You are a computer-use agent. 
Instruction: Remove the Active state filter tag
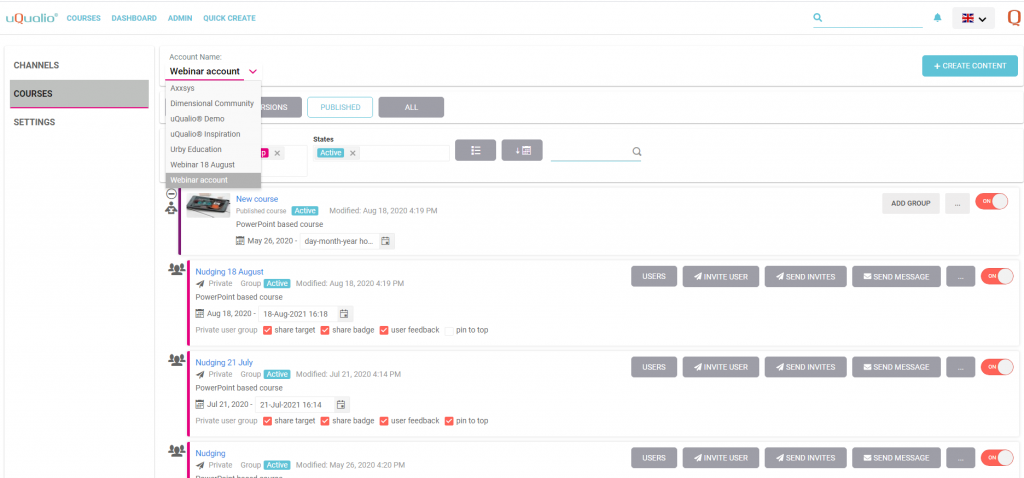click(353, 153)
